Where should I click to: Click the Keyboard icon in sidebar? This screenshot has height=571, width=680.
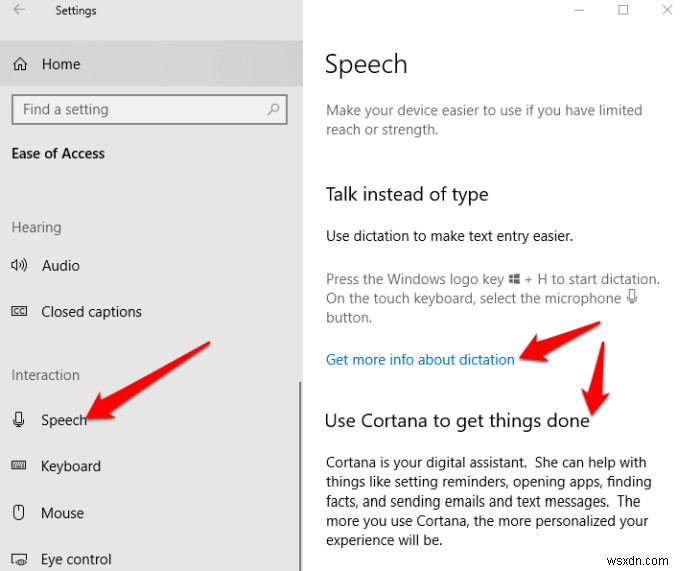point(19,466)
